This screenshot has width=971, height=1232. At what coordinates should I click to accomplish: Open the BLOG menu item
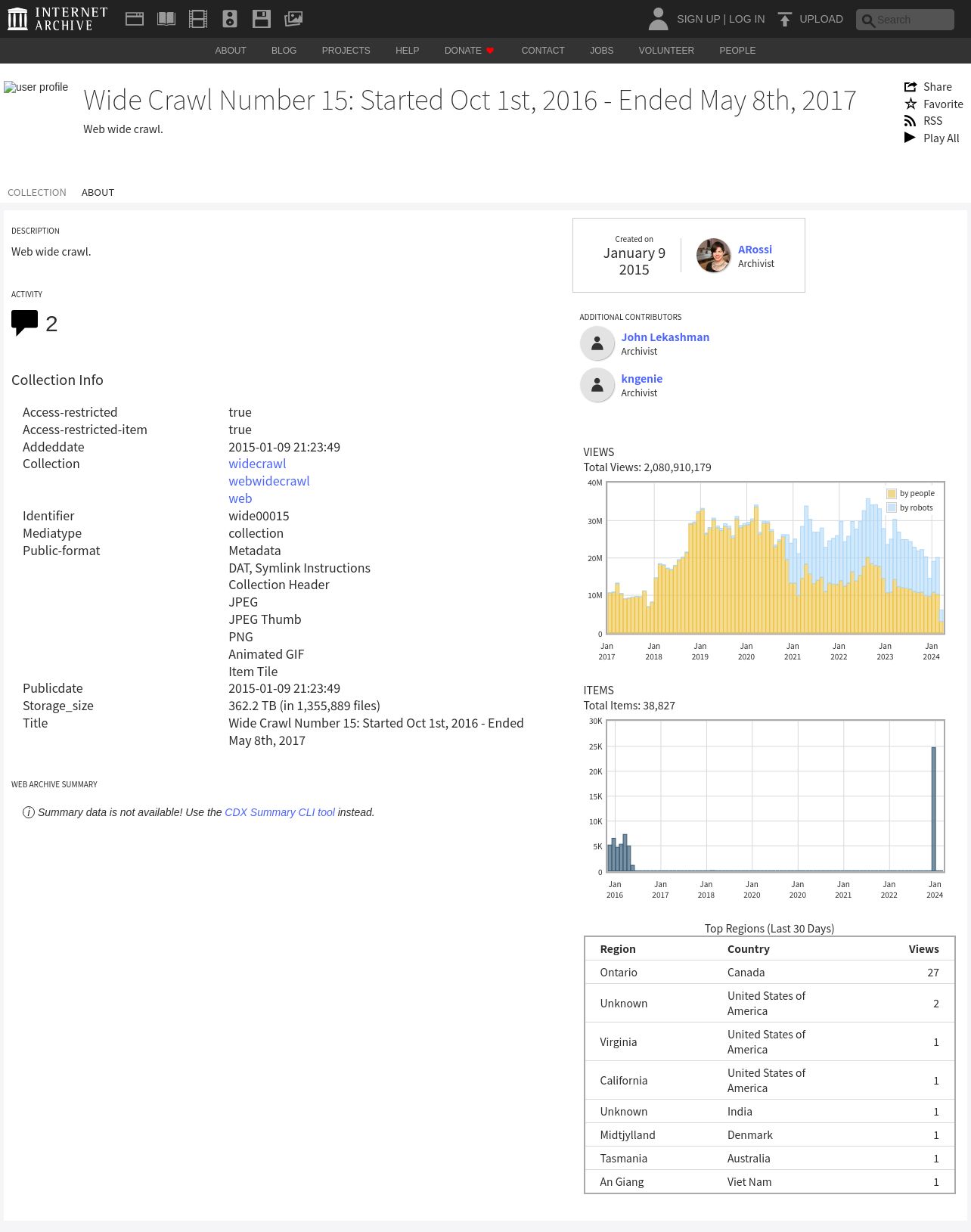point(284,51)
